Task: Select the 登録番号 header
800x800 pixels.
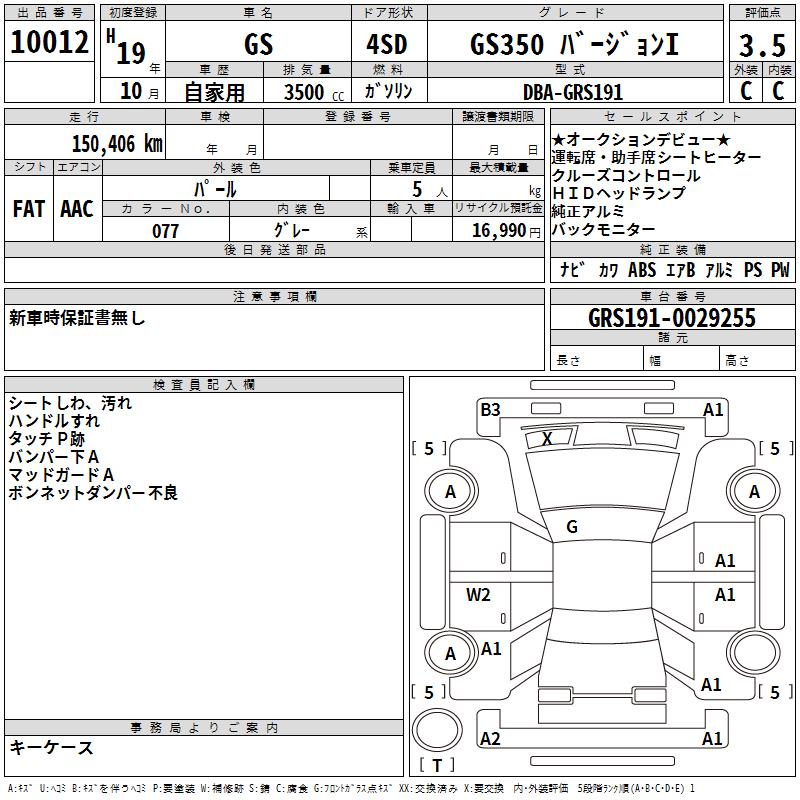Action: [x=358, y=116]
